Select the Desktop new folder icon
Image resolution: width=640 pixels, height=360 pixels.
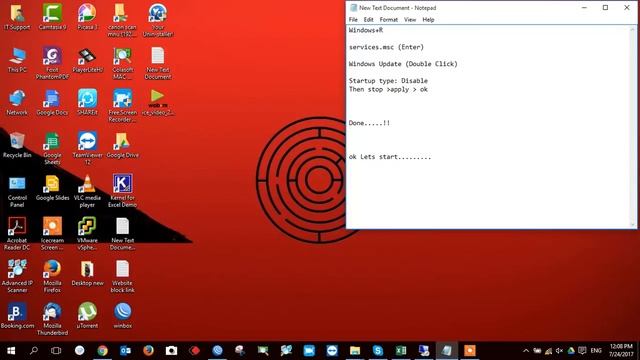pos(87,273)
